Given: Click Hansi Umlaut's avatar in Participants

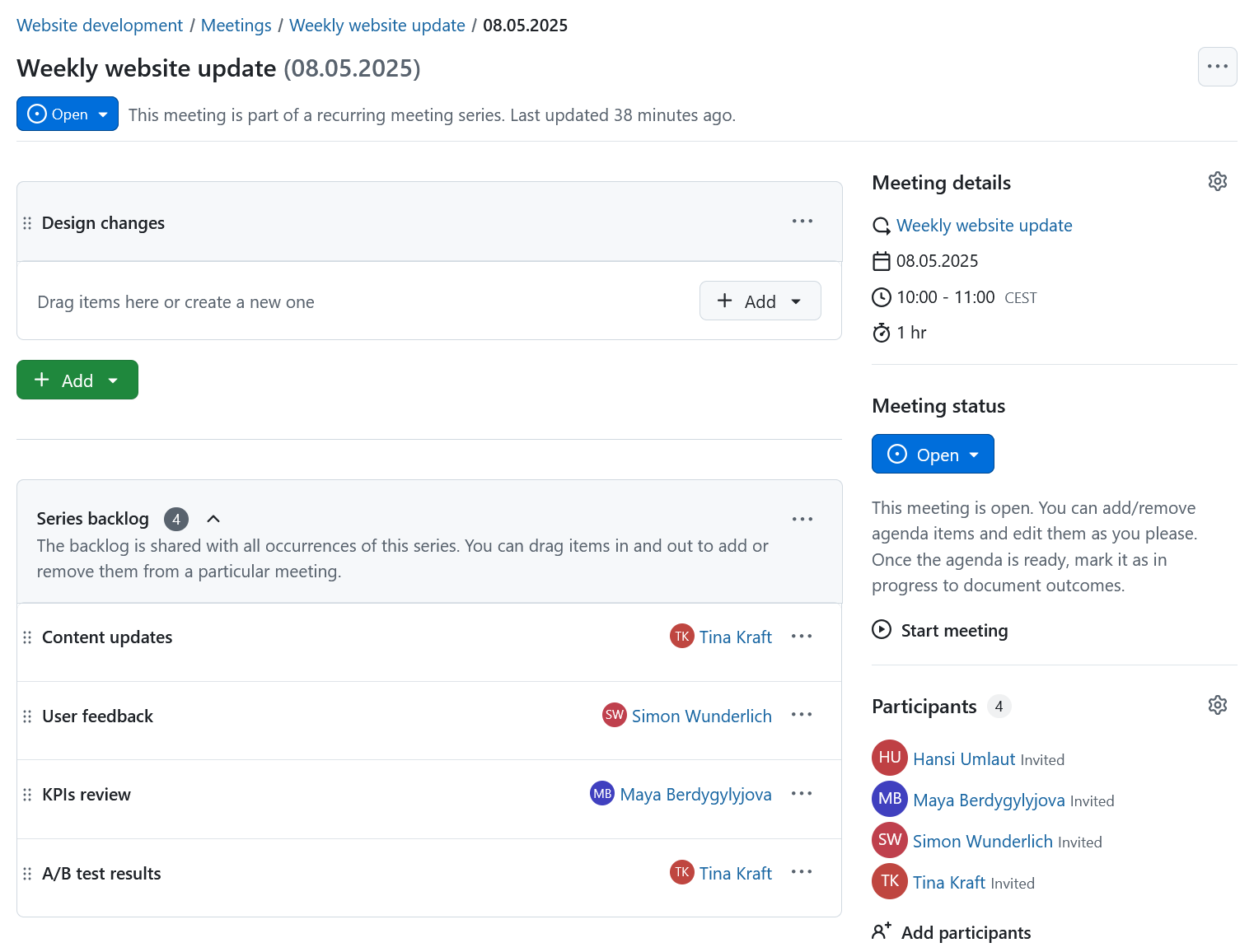Looking at the screenshot, I should tap(889, 758).
